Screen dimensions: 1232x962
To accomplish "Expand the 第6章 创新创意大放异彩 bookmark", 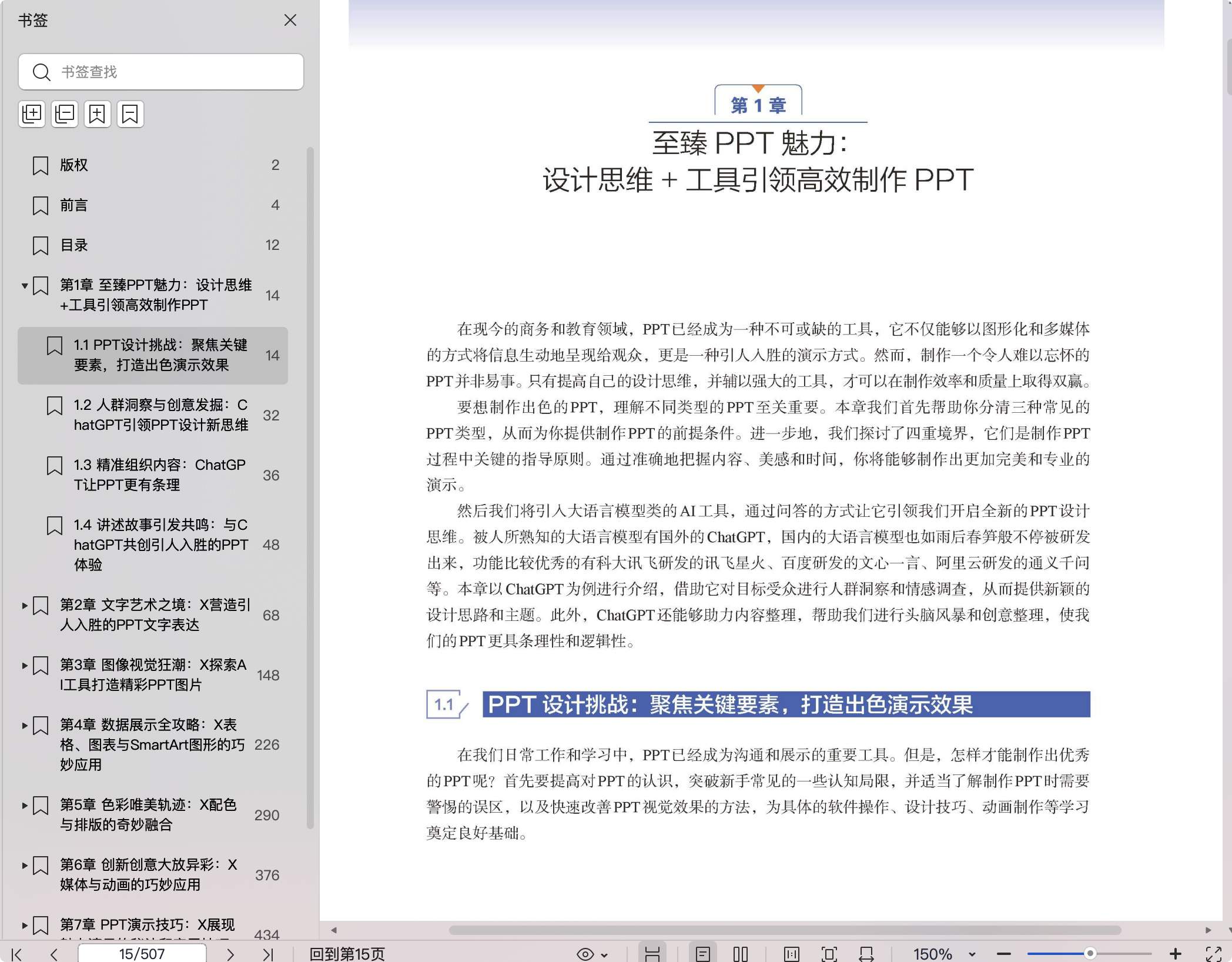I will pos(24,866).
